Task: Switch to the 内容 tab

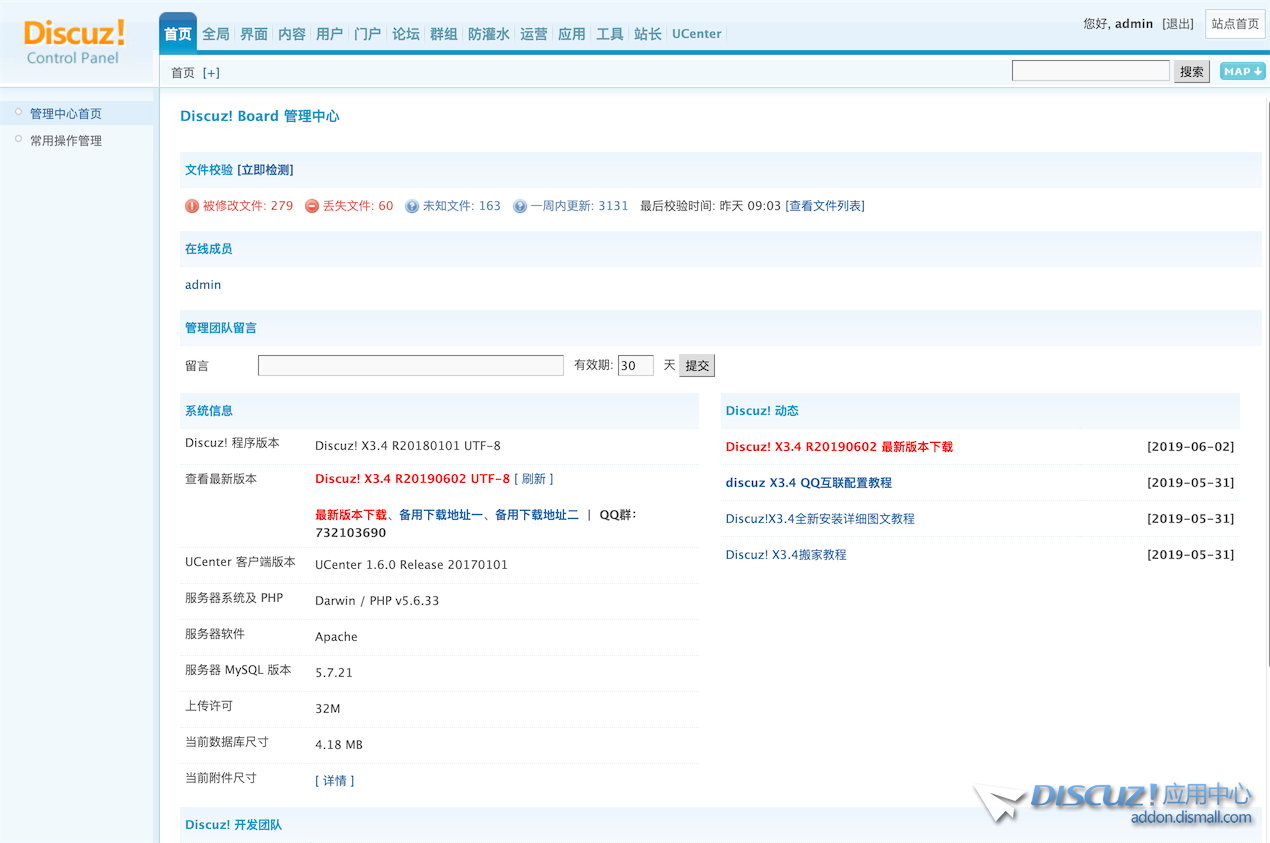Action: tap(292, 34)
